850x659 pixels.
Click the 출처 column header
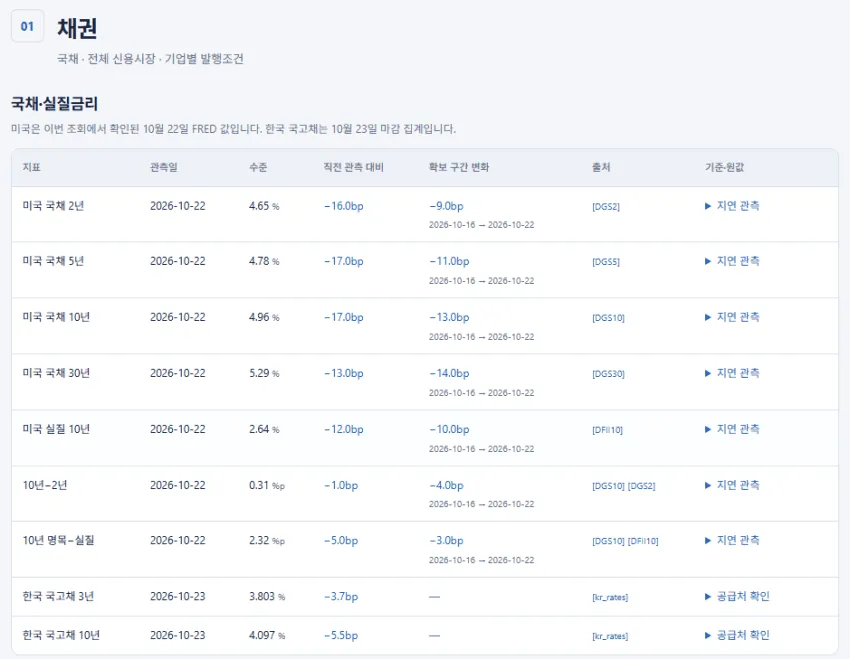pos(601,167)
